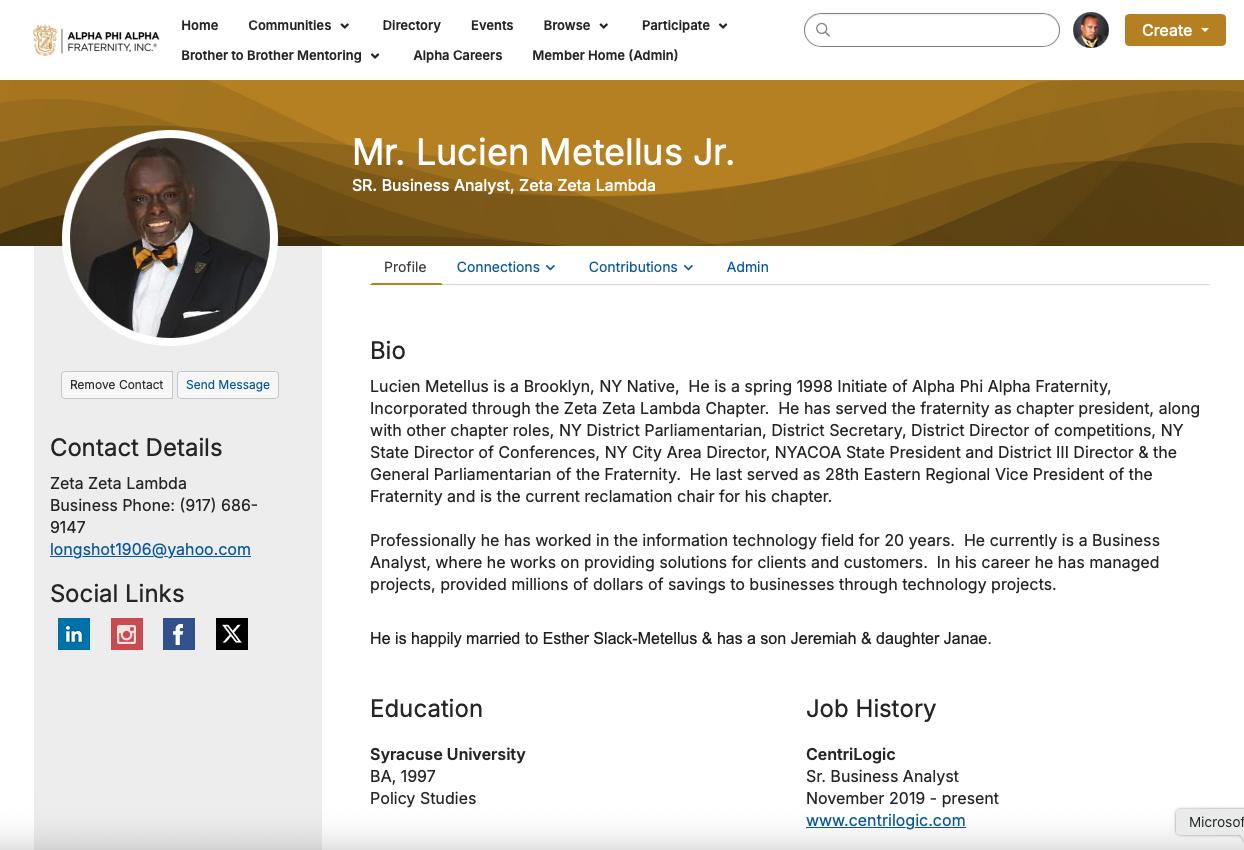Select the Admin tab

747,267
